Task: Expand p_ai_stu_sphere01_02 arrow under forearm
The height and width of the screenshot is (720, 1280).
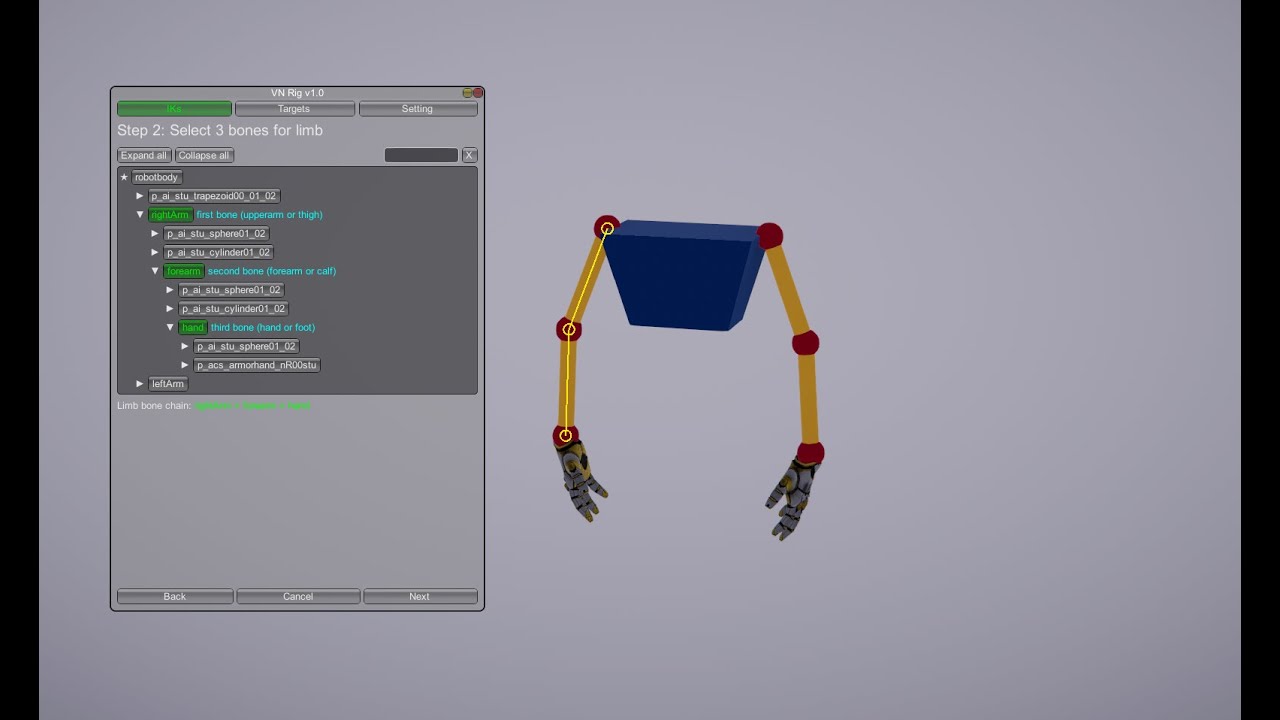Action: pos(170,290)
